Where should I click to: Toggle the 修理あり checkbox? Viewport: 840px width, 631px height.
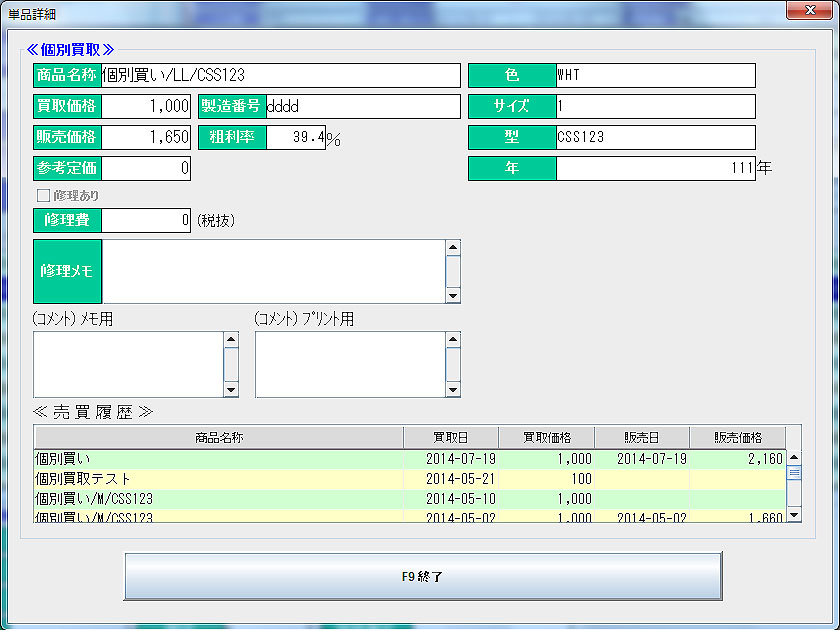(42, 195)
